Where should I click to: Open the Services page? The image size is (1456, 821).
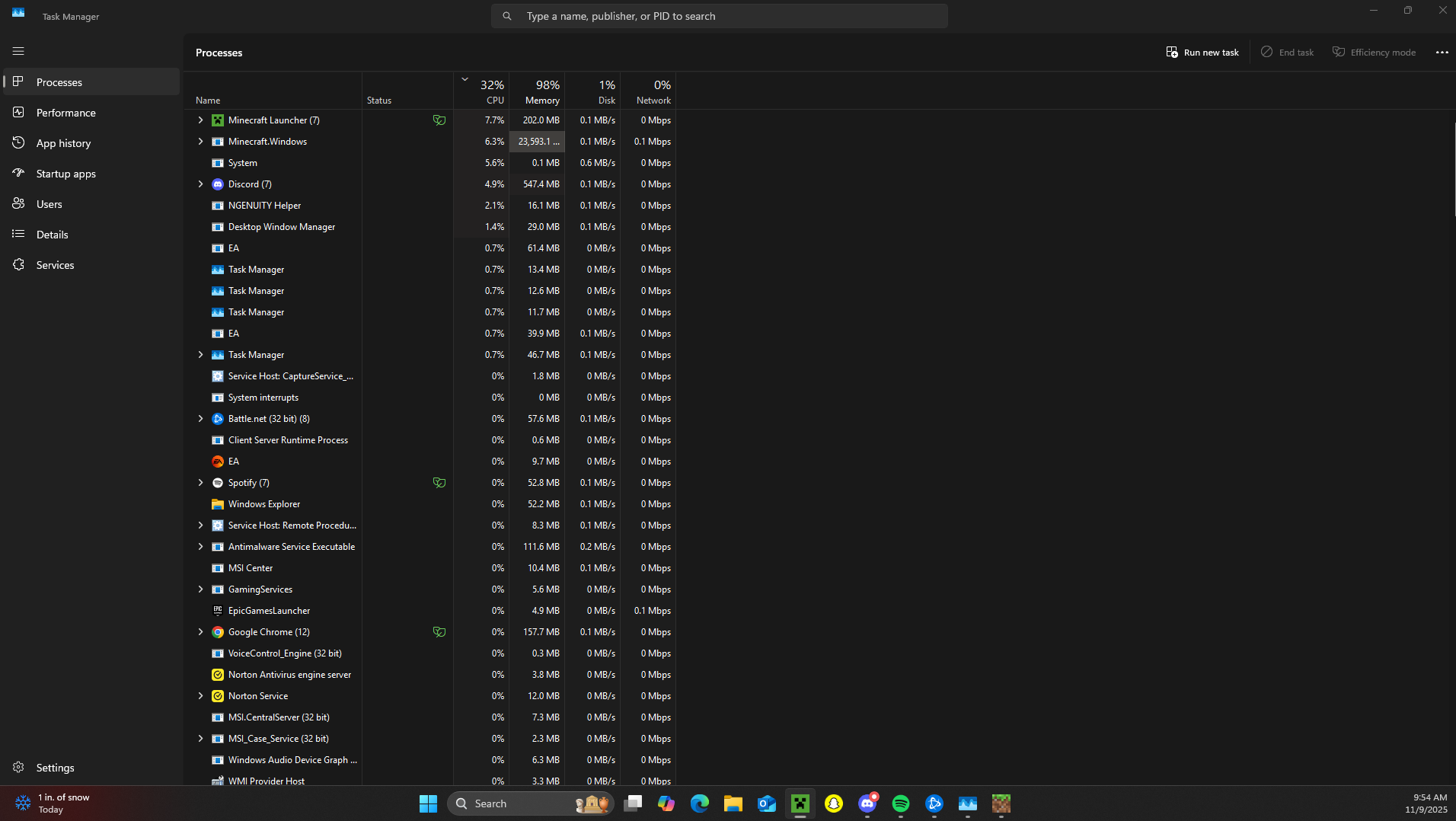click(x=55, y=265)
